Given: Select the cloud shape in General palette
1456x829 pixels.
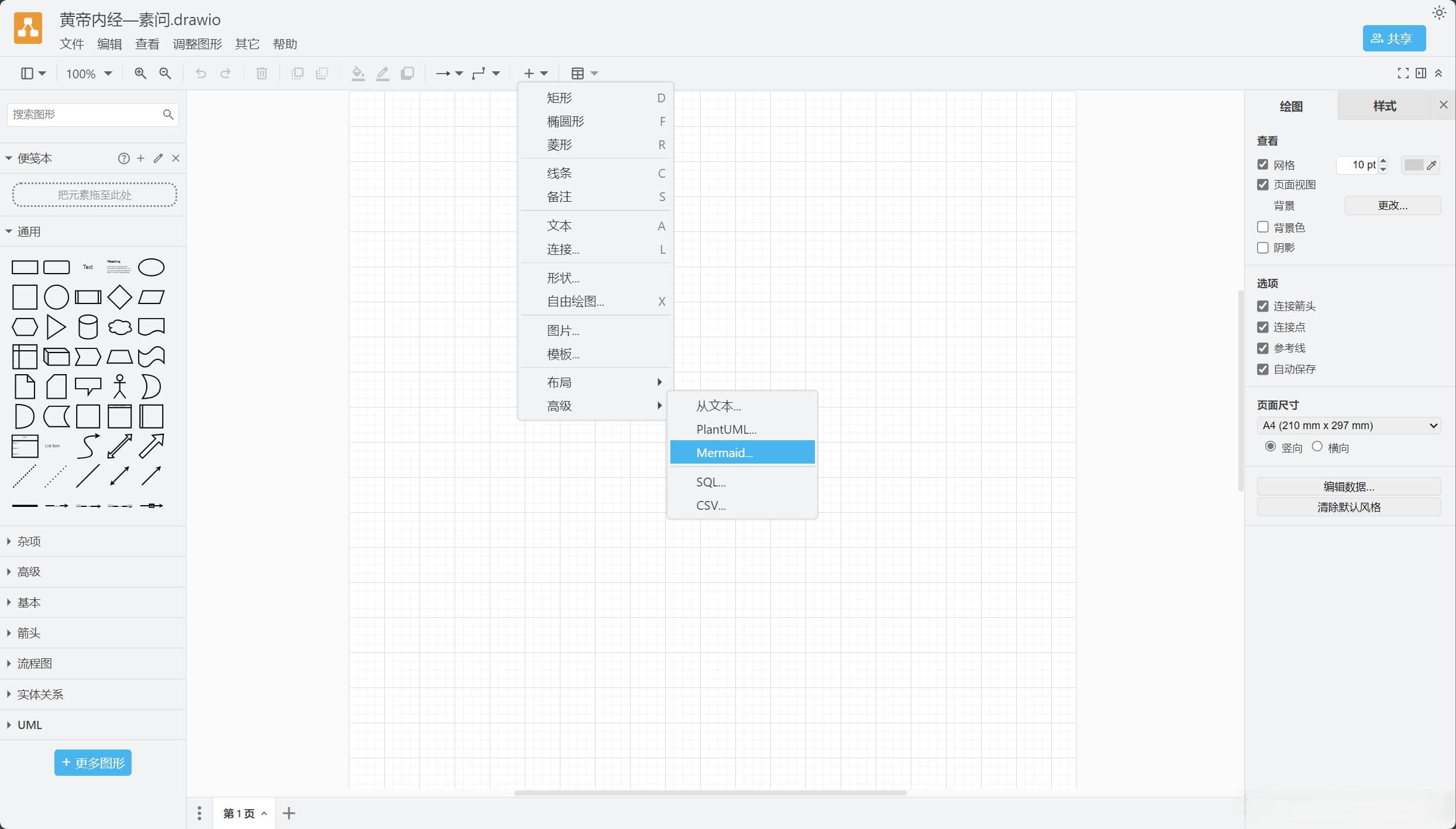Looking at the screenshot, I should tap(119, 327).
